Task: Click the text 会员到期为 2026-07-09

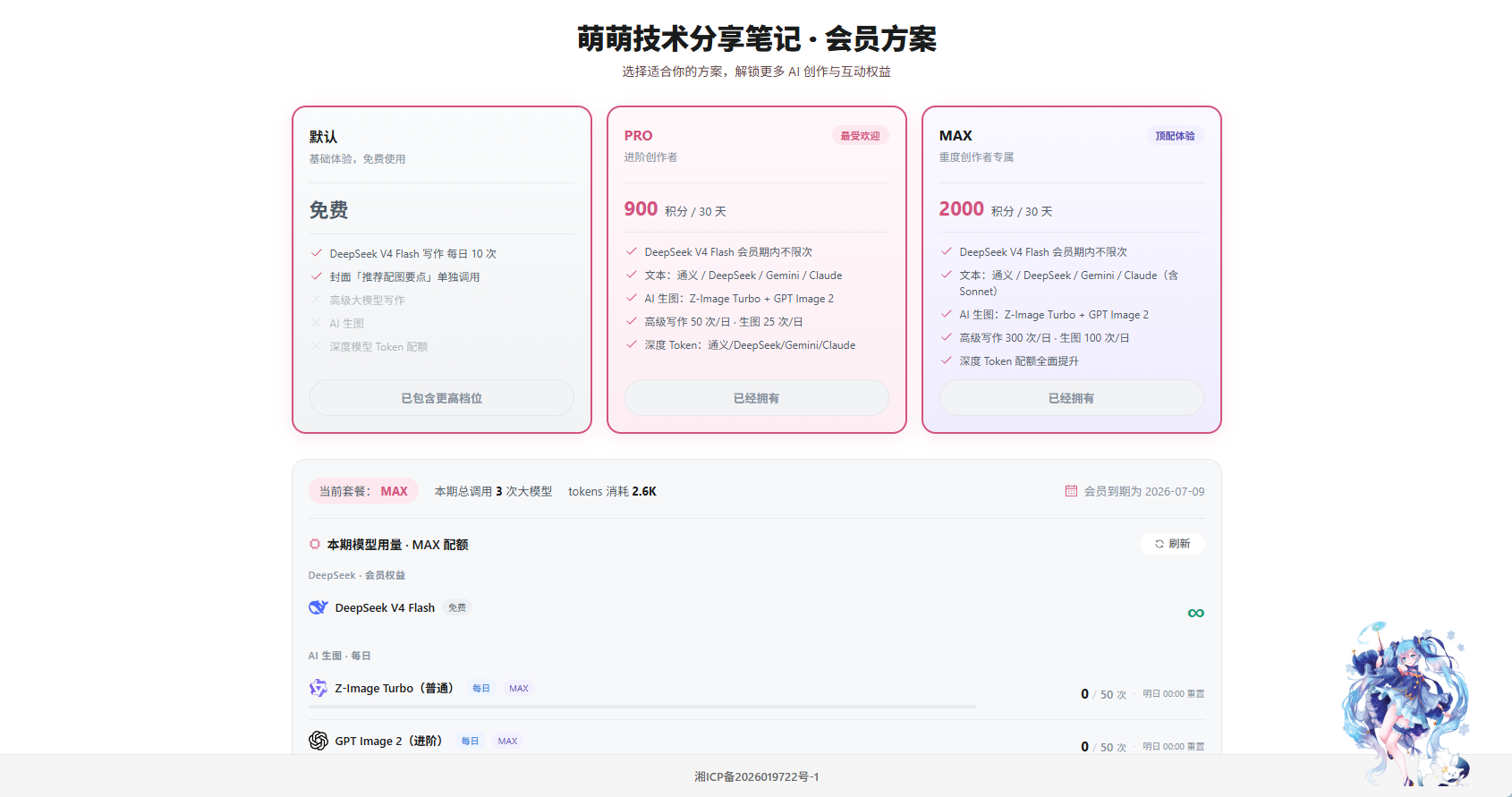Action: pyautogui.click(x=1144, y=491)
